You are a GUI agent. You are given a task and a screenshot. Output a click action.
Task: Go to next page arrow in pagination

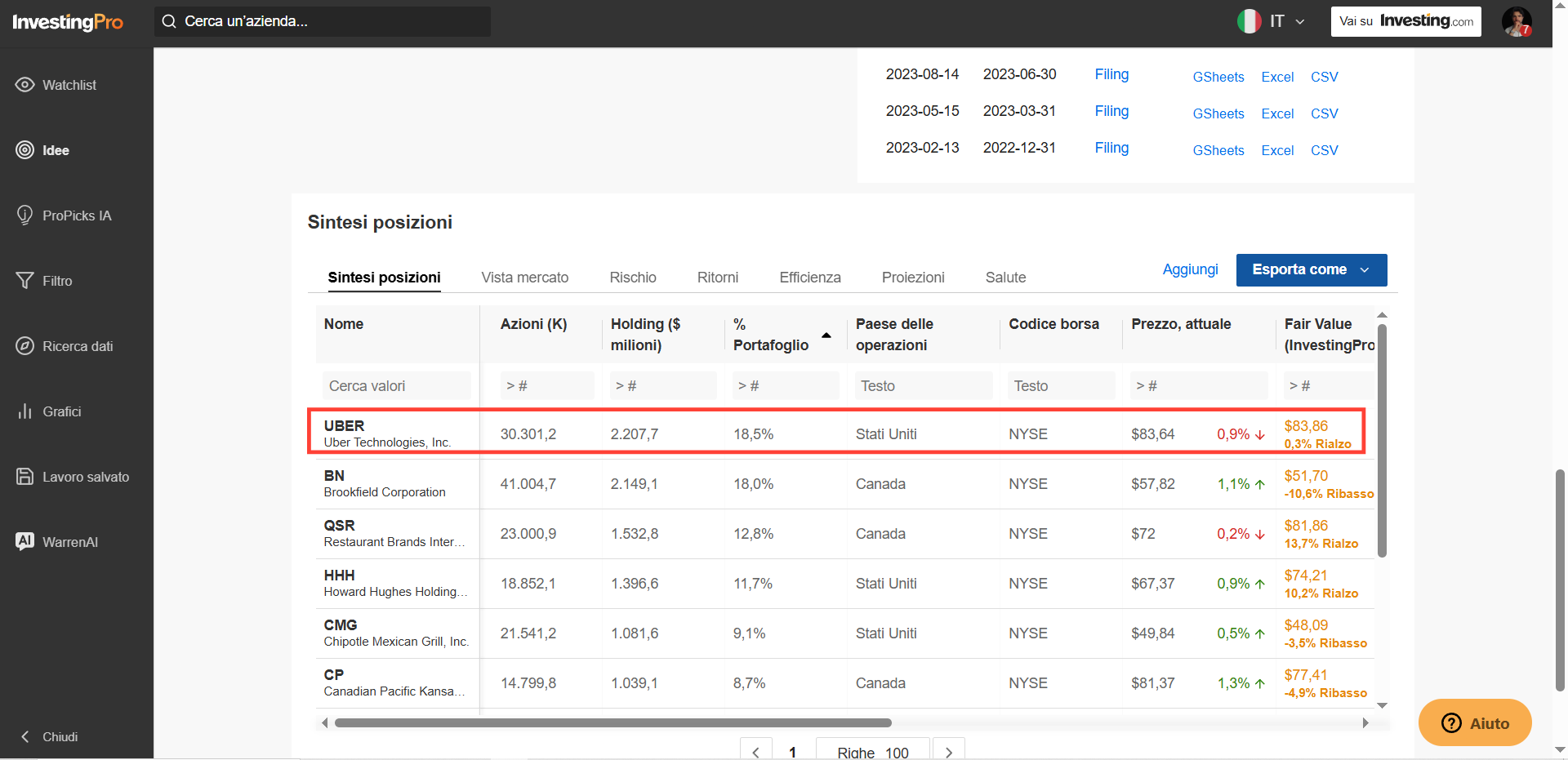[949, 751]
